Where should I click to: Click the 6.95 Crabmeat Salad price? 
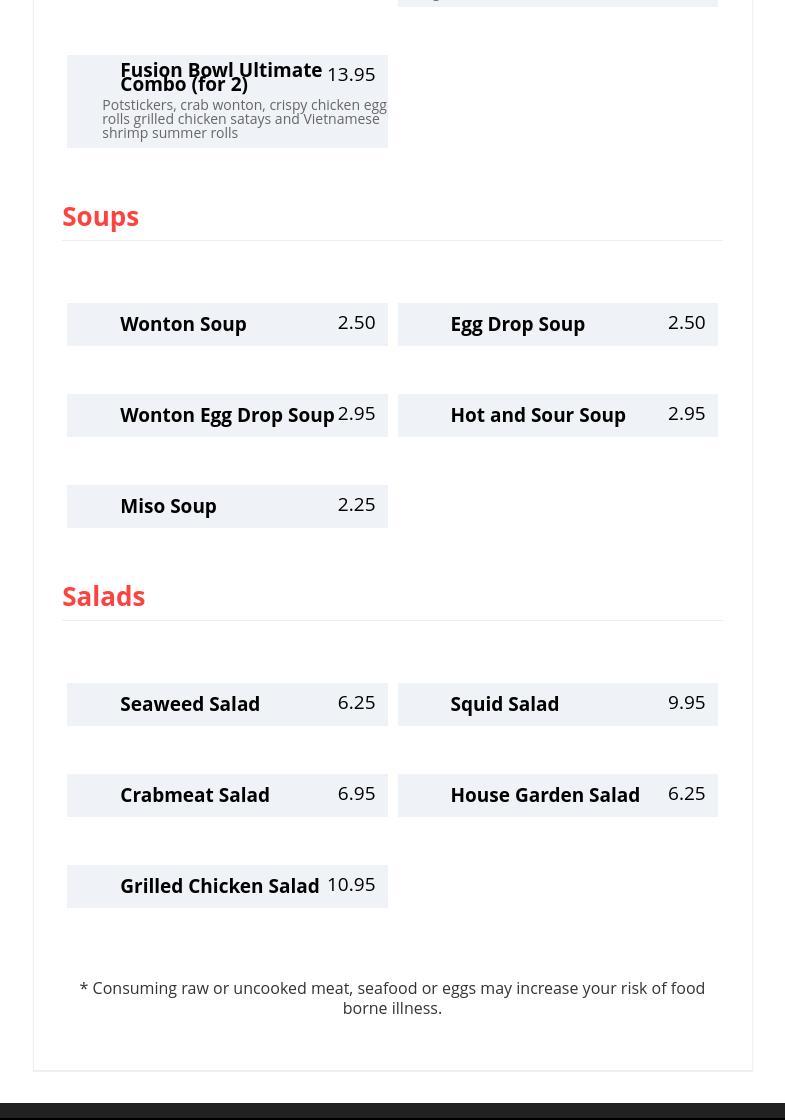tap(356, 794)
